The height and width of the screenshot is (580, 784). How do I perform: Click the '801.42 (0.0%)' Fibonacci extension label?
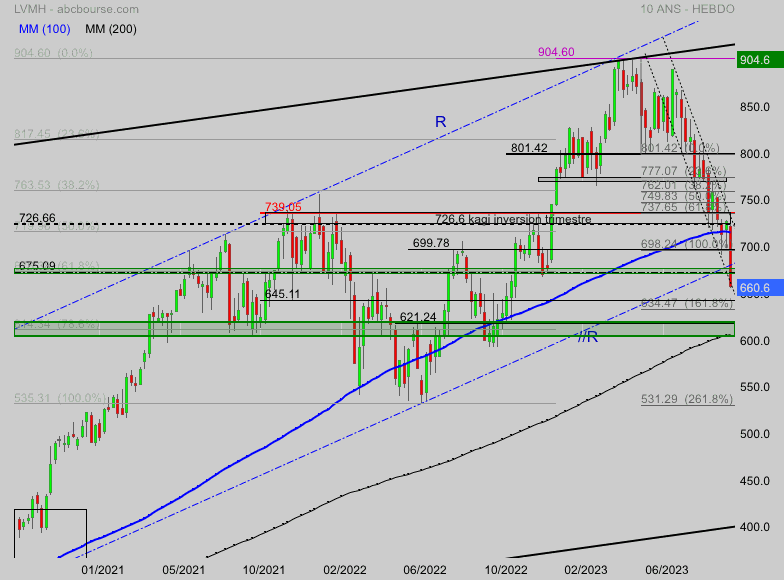[680, 148]
